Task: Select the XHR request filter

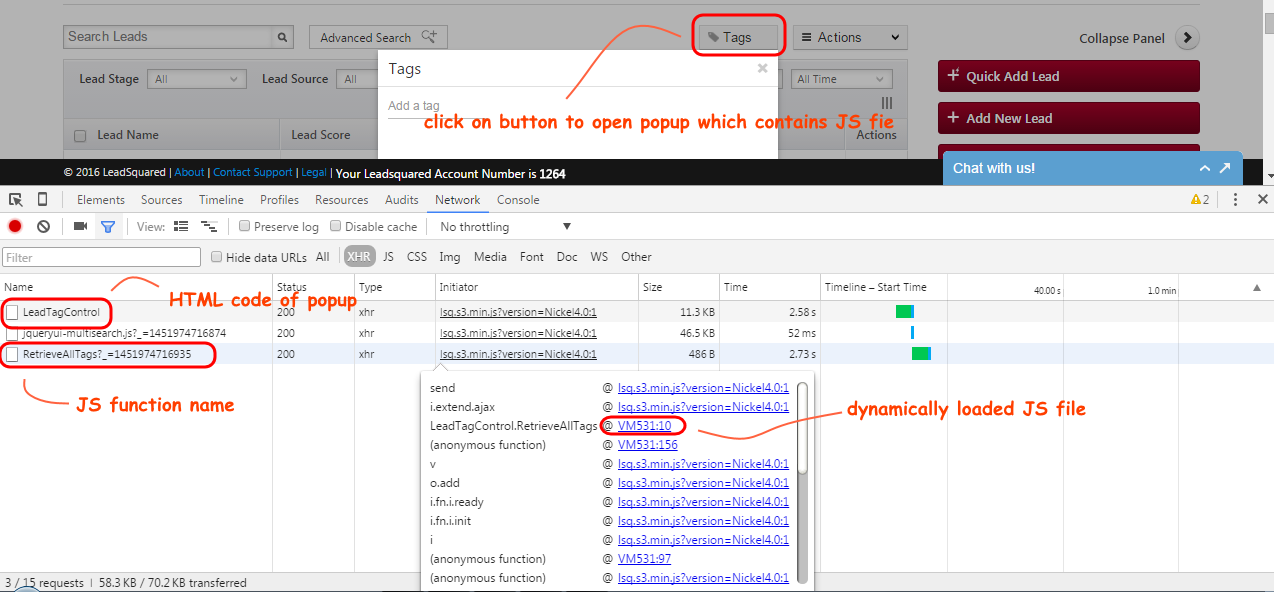Action: [358, 256]
